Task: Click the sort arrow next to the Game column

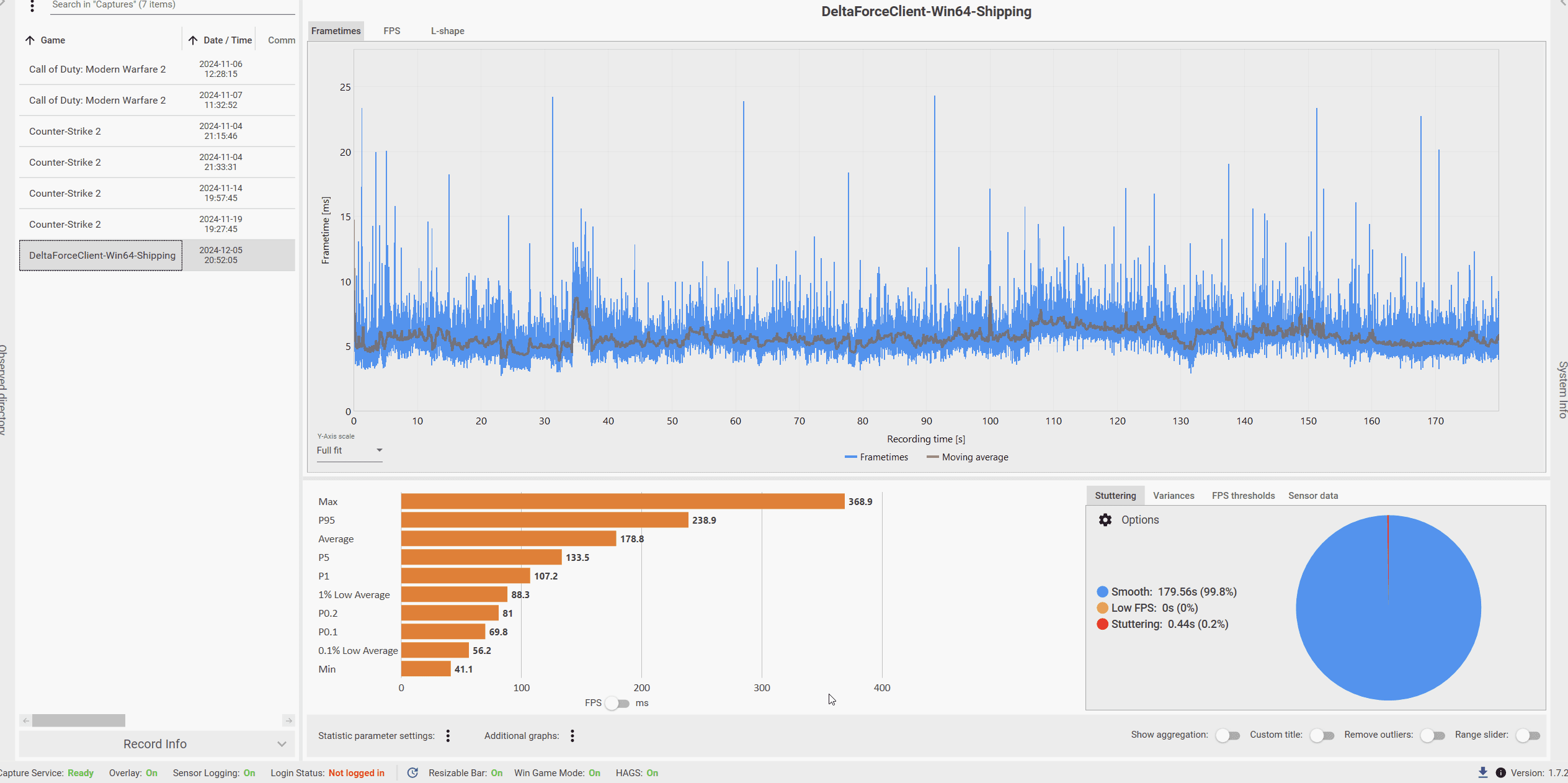Action: tap(30, 40)
